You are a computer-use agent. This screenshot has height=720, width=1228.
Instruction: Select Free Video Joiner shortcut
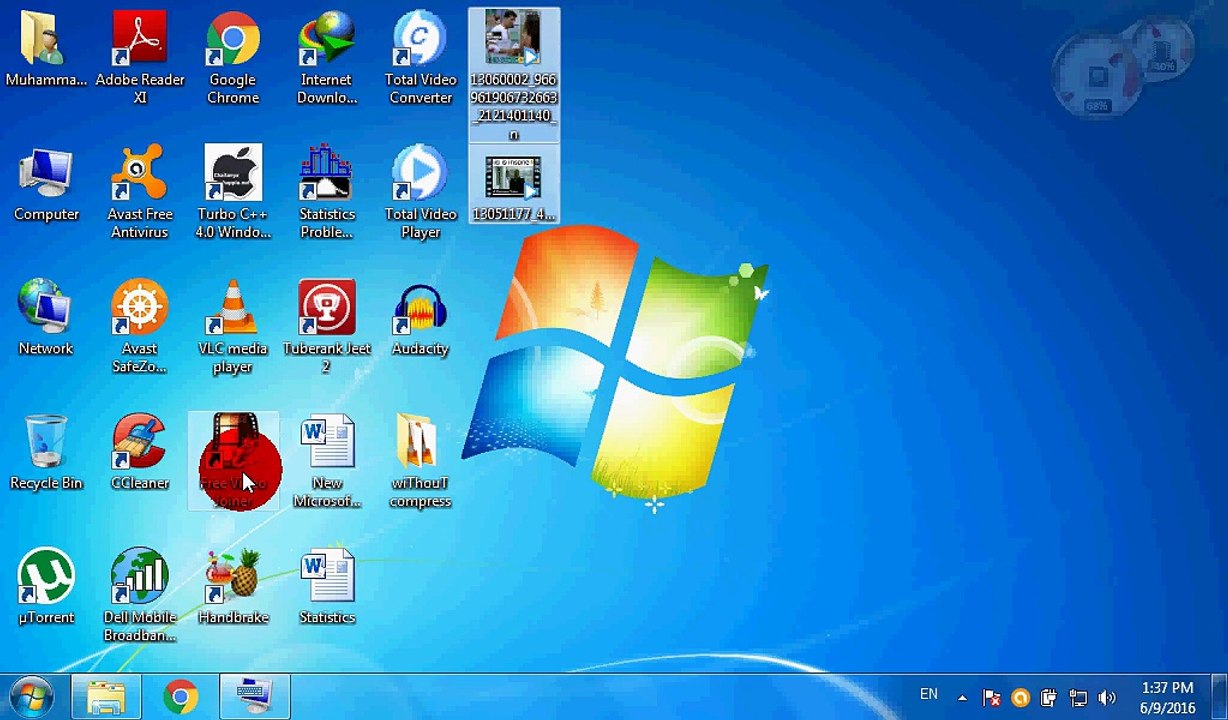pyautogui.click(x=233, y=461)
